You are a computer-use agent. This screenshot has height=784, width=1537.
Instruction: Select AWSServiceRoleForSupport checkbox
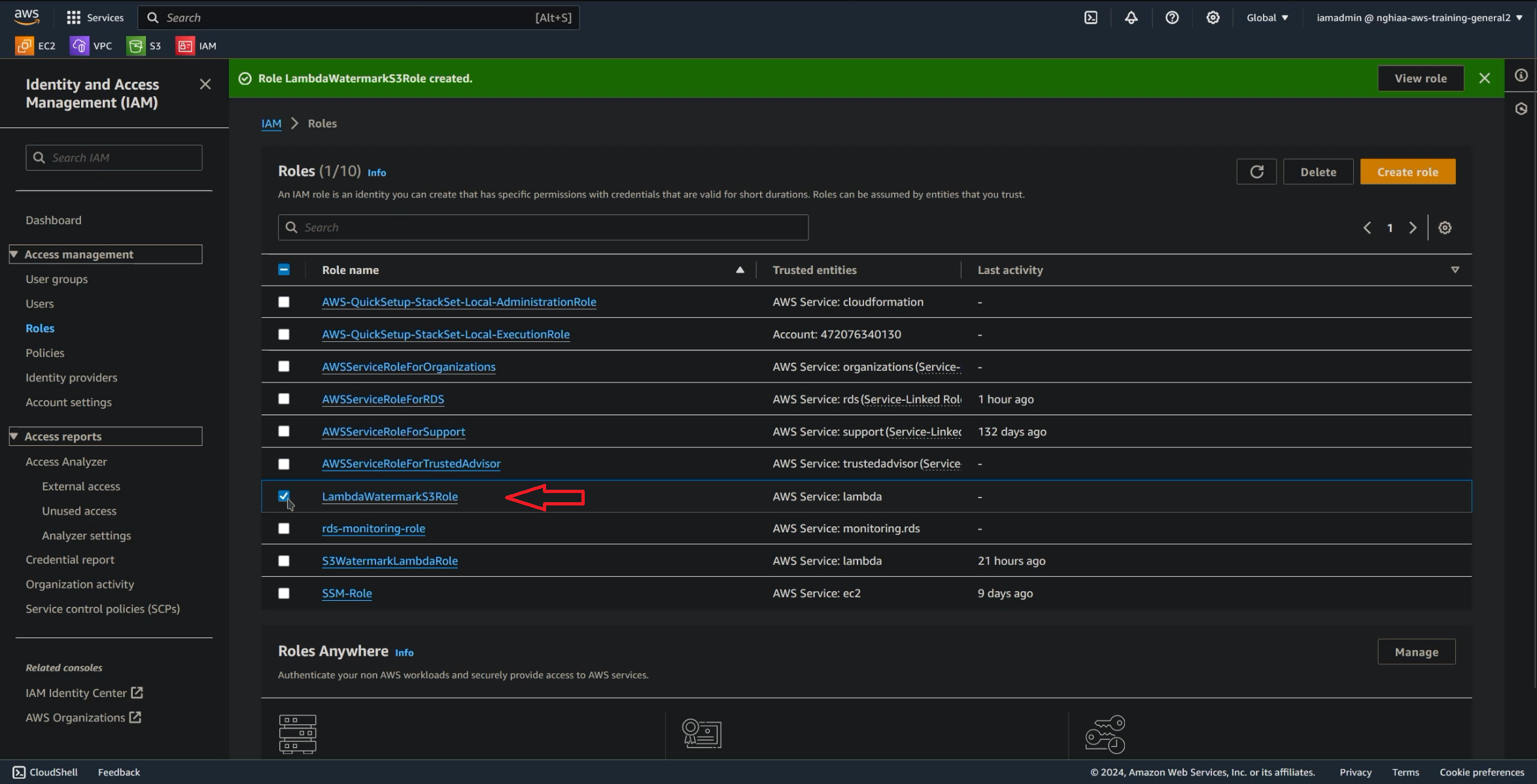(284, 432)
